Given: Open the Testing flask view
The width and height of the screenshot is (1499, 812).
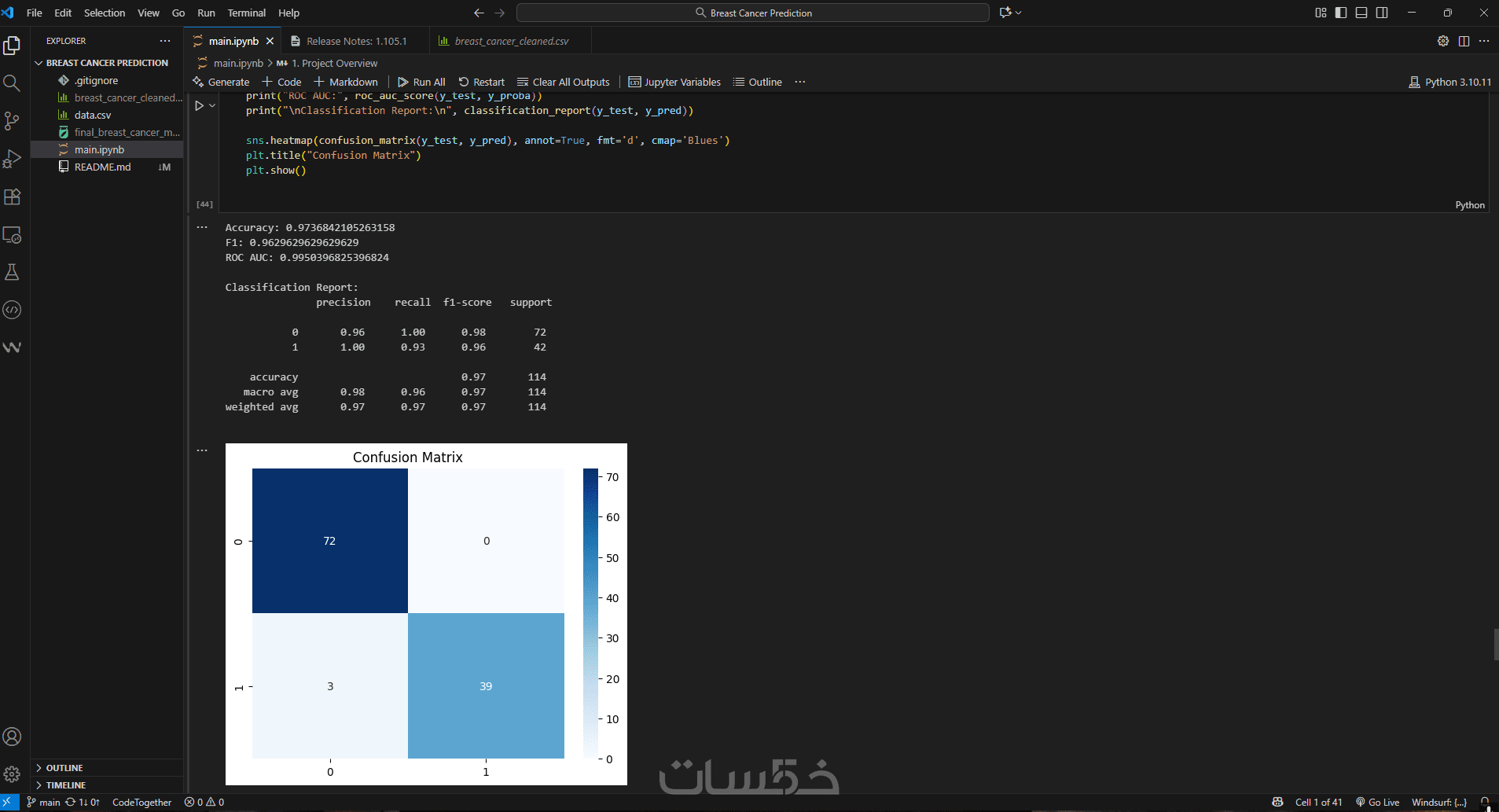Looking at the screenshot, I should [x=12, y=272].
